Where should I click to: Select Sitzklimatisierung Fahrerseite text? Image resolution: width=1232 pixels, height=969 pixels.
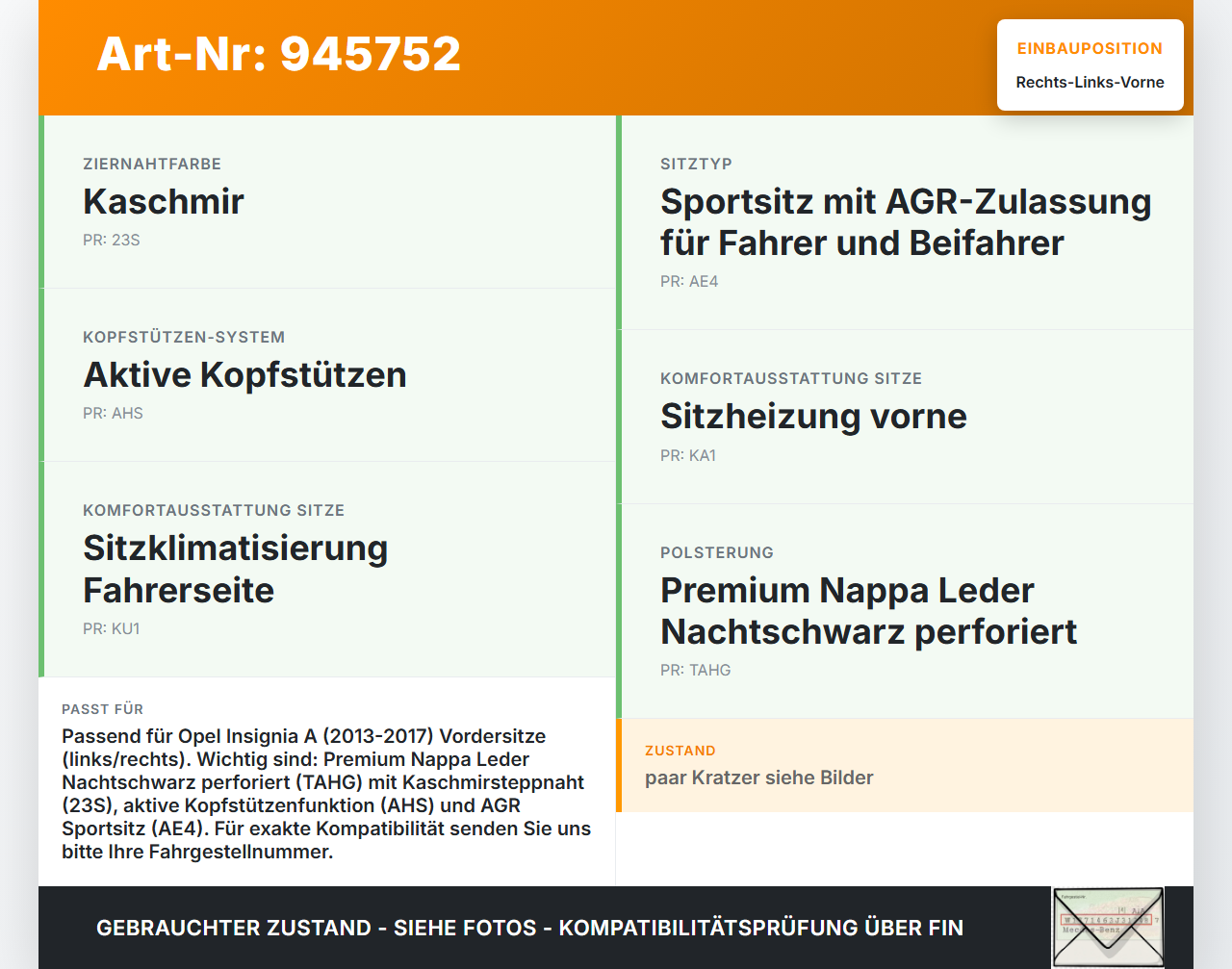tap(236, 569)
